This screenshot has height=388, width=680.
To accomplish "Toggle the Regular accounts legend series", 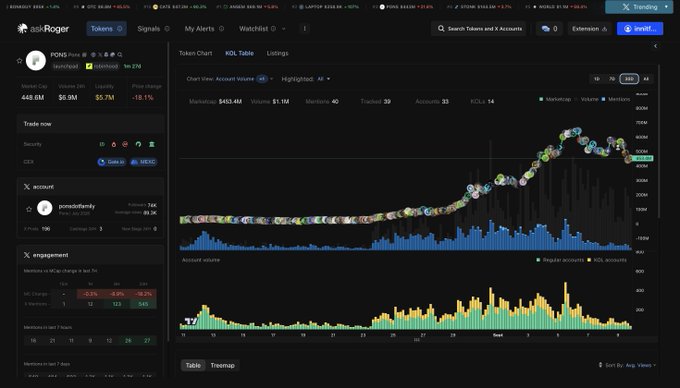I will tap(560, 260).
